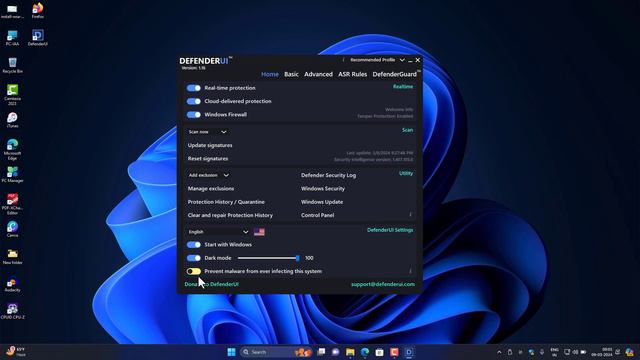Click the taskbar Search box
Screen dimensions: 640x360
[x=276, y=352]
